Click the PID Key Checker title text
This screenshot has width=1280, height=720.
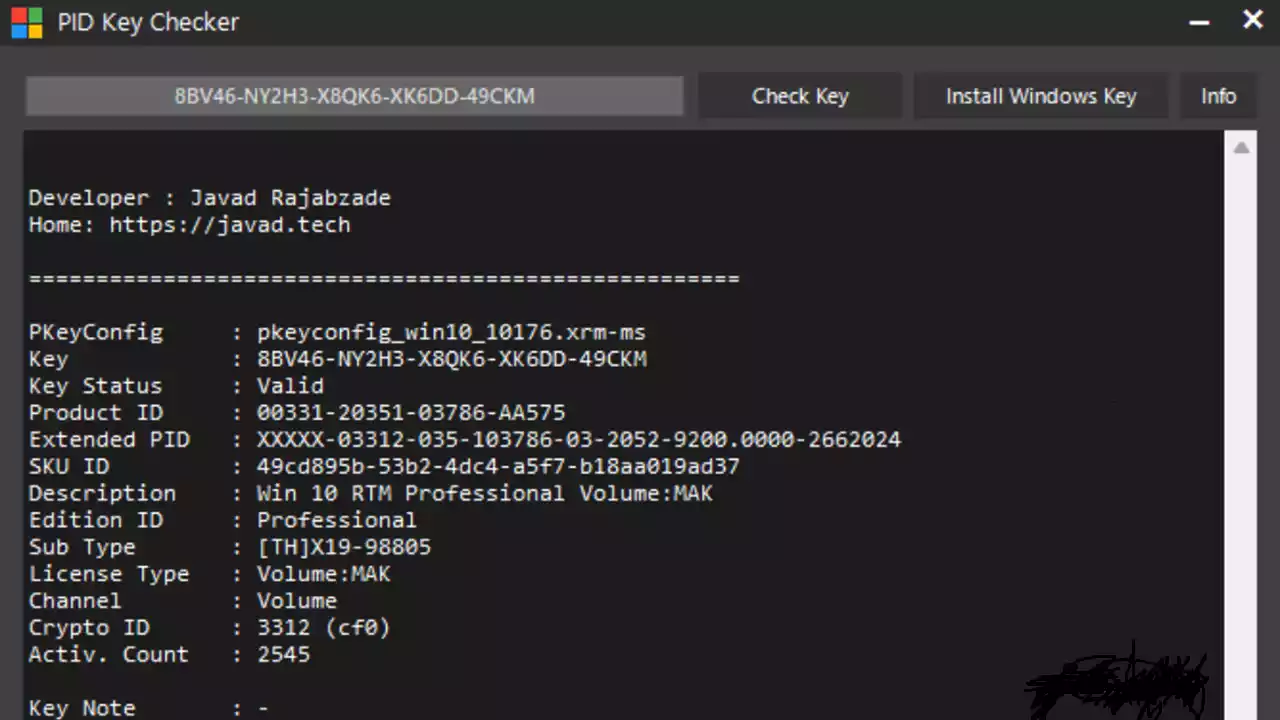click(148, 22)
